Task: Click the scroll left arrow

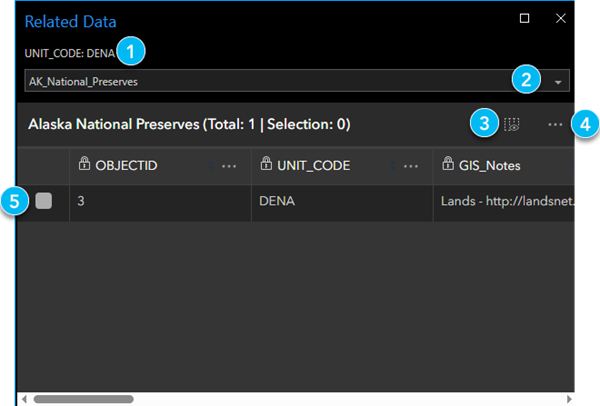Action: click(24, 398)
